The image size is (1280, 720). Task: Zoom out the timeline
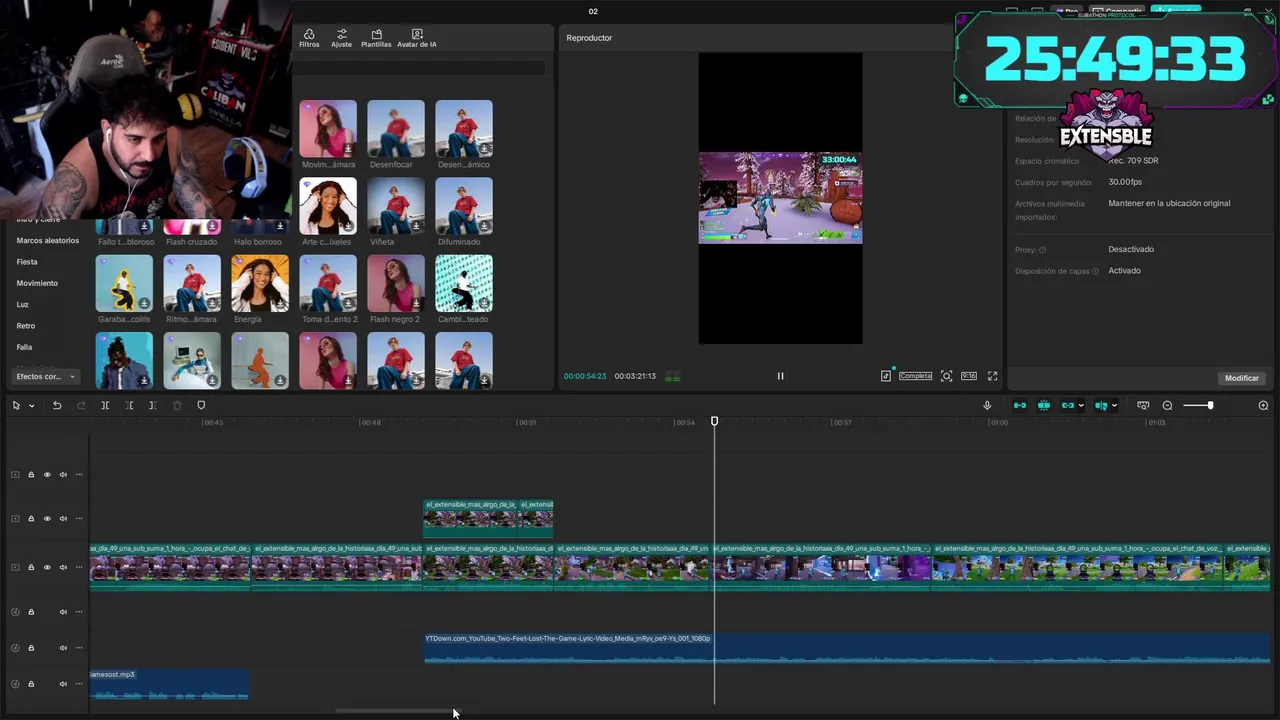pyautogui.click(x=1167, y=405)
